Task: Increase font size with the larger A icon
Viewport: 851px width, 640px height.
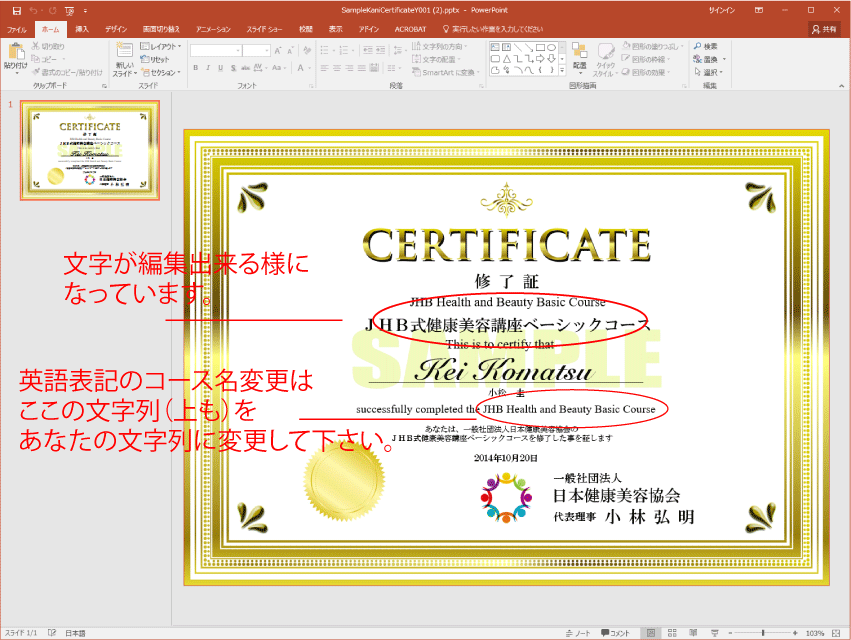Action: 278,51
